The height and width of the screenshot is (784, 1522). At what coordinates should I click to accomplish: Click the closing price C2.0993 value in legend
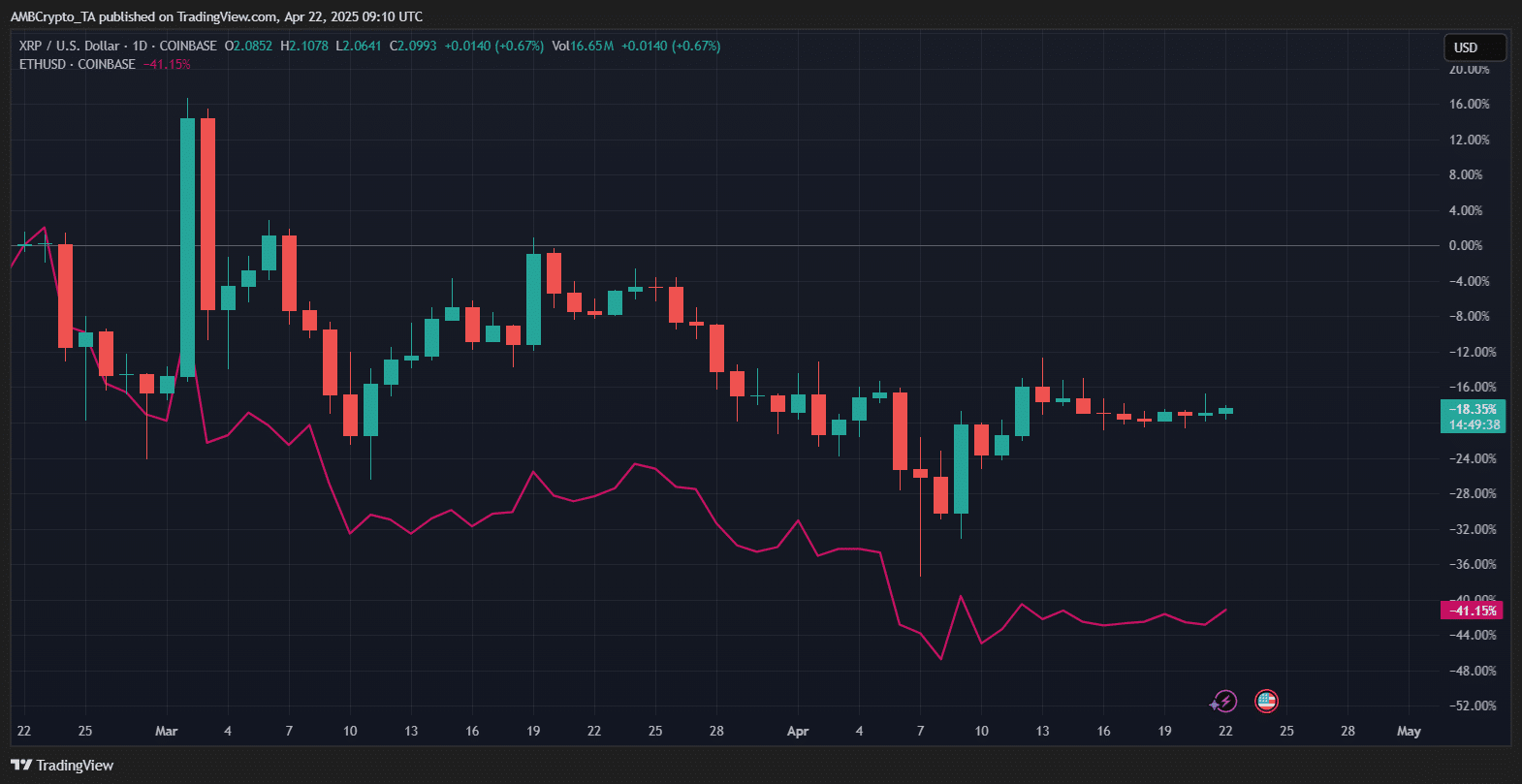pyautogui.click(x=413, y=46)
